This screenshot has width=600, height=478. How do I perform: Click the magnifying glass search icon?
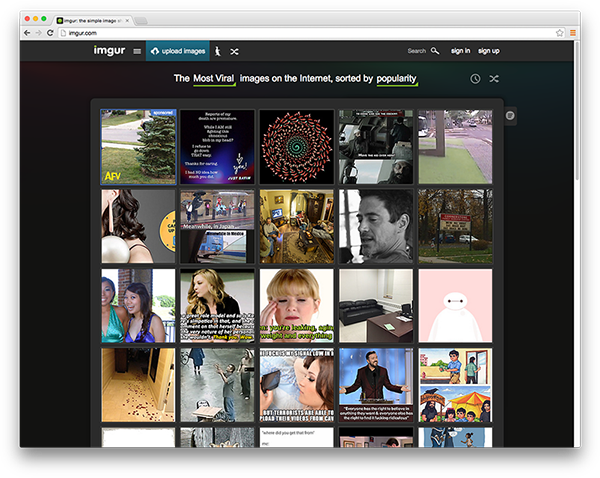[435, 51]
